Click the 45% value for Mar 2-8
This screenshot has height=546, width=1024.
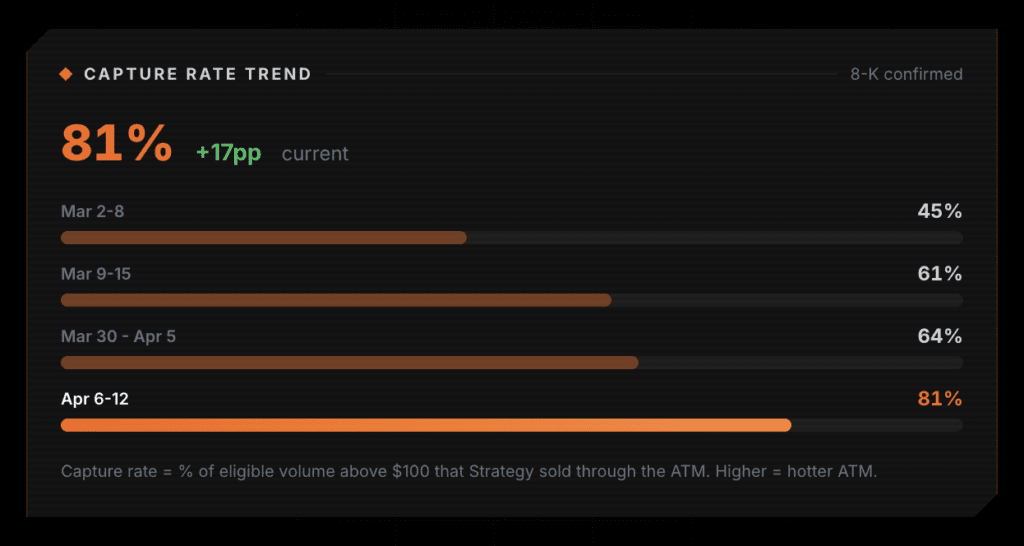point(939,211)
